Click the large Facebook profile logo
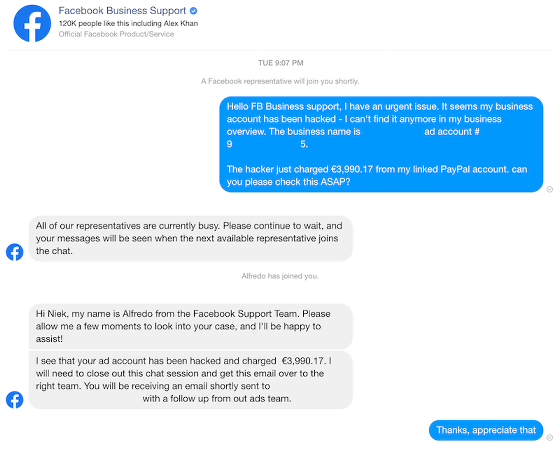 [x=32, y=24]
